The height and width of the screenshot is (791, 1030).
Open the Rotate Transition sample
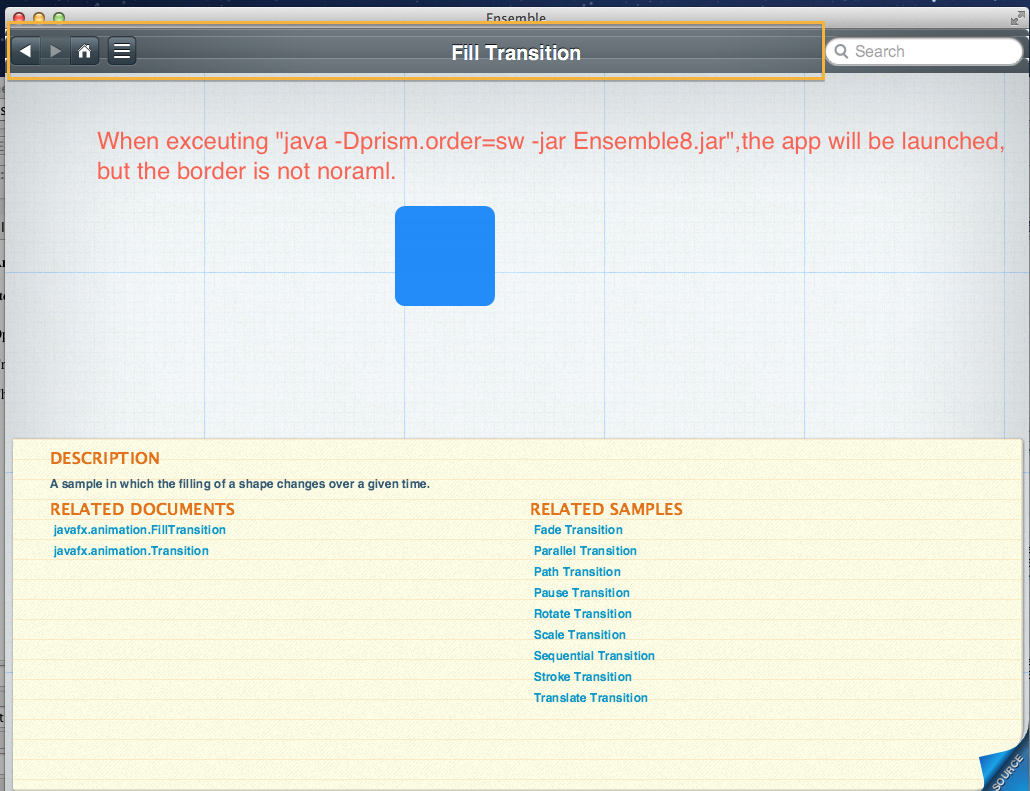tap(583, 614)
